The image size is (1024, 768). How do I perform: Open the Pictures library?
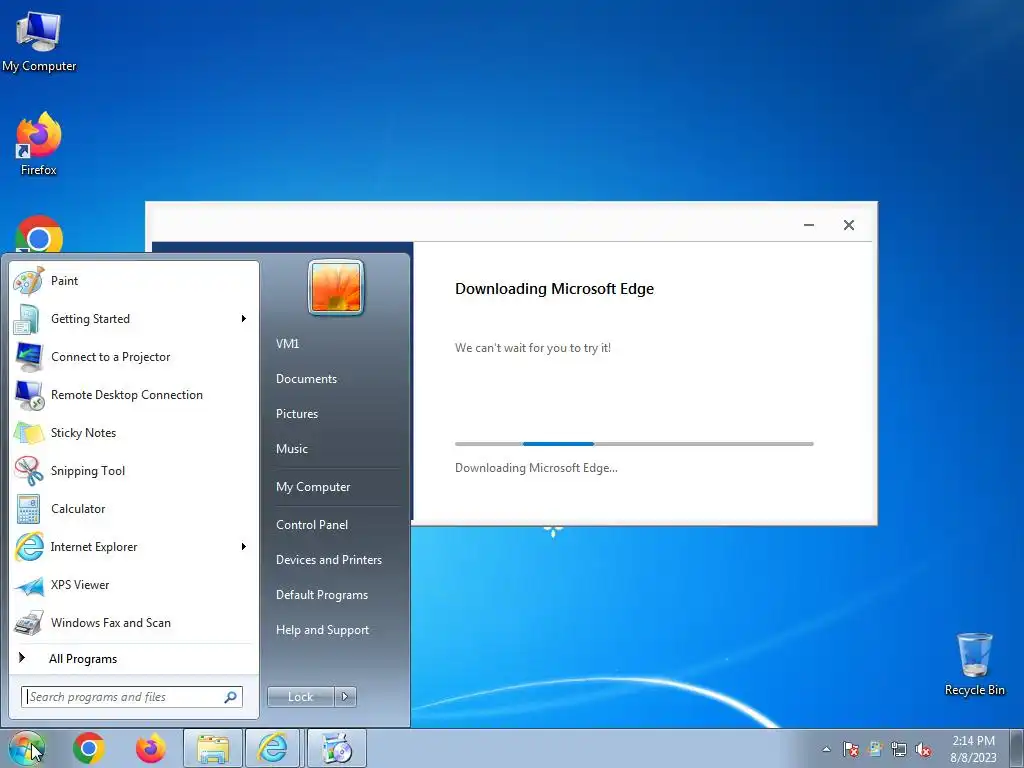[296, 414]
